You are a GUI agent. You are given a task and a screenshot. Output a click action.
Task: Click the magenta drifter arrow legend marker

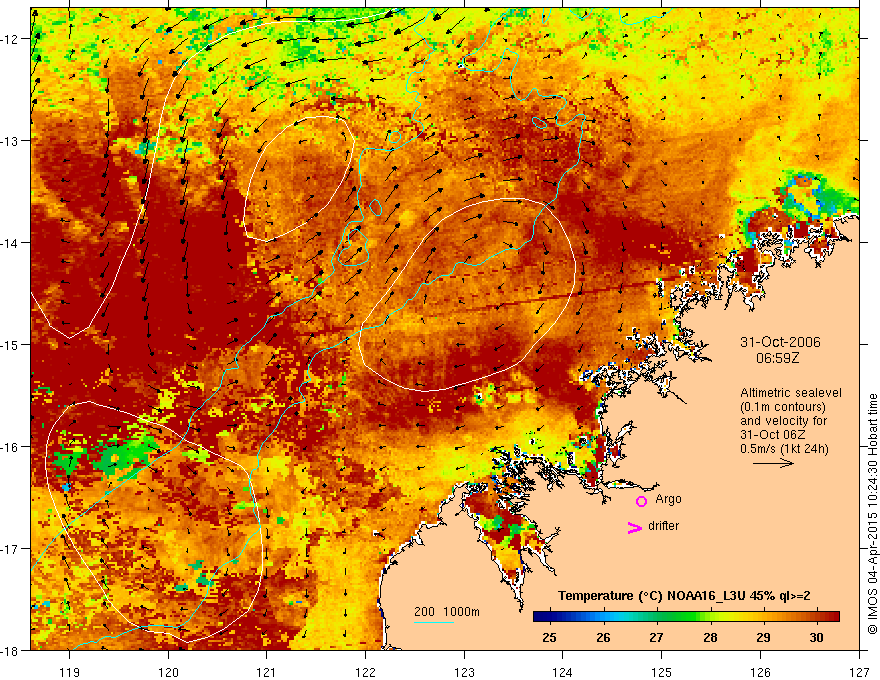[x=635, y=527]
